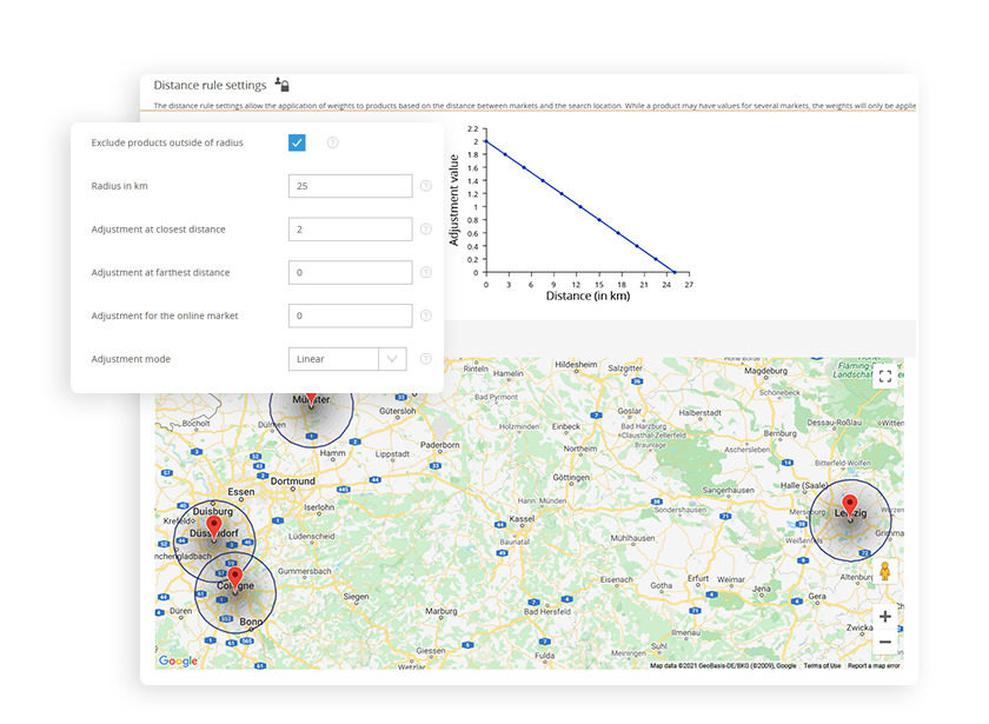Image resolution: width=989 pixels, height=724 pixels.
Task: Click the chart point at adjustment value 2
Action: coord(486,141)
